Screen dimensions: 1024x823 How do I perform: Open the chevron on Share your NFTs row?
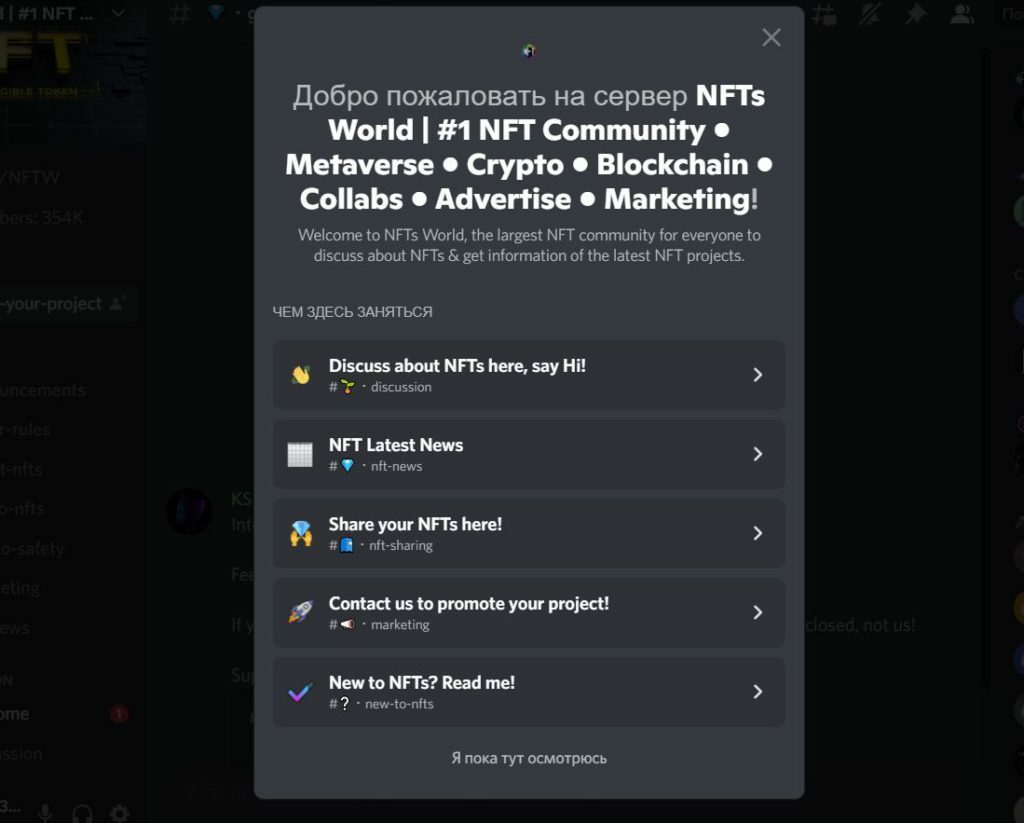pyautogui.click(x=758, y=534)
